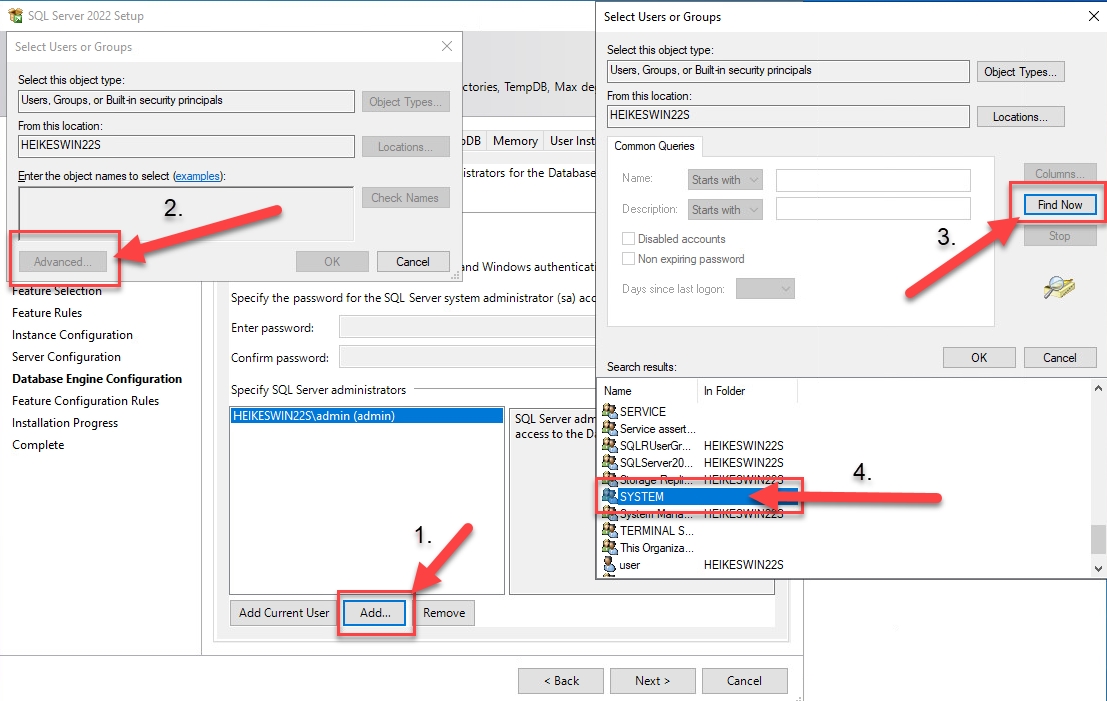This screenshot has width=1107, height=701.
Task: Open the User Inst... tab in setup
Action: 571,140
